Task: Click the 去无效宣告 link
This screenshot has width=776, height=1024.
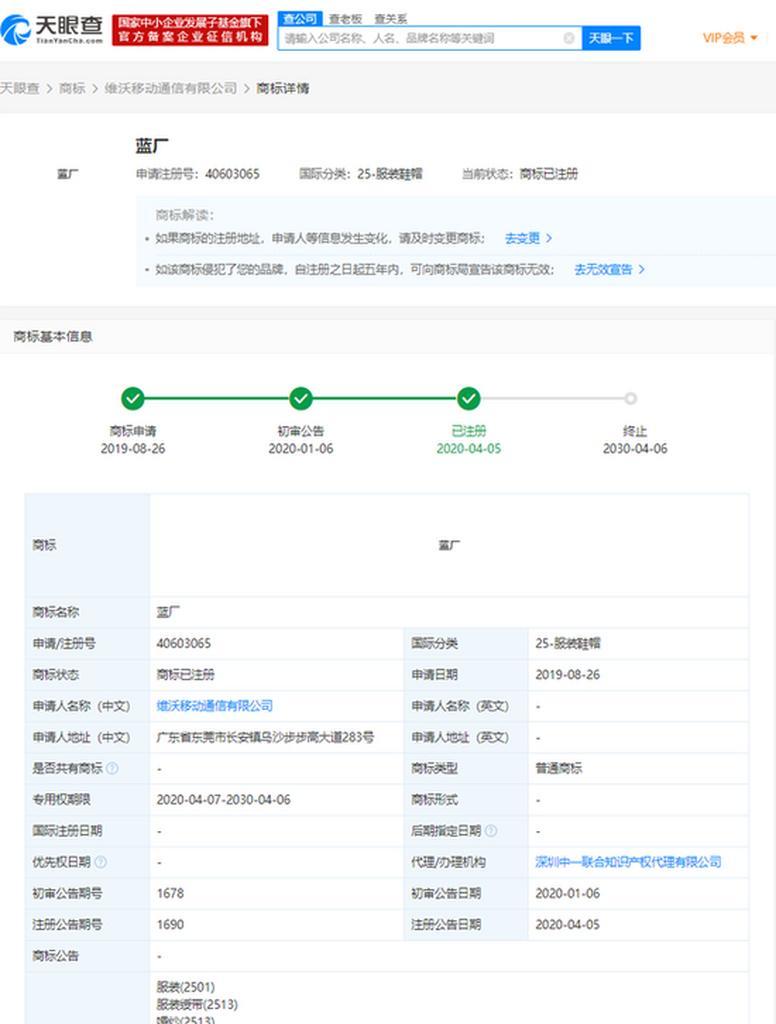Action: [x=609, y=269]
